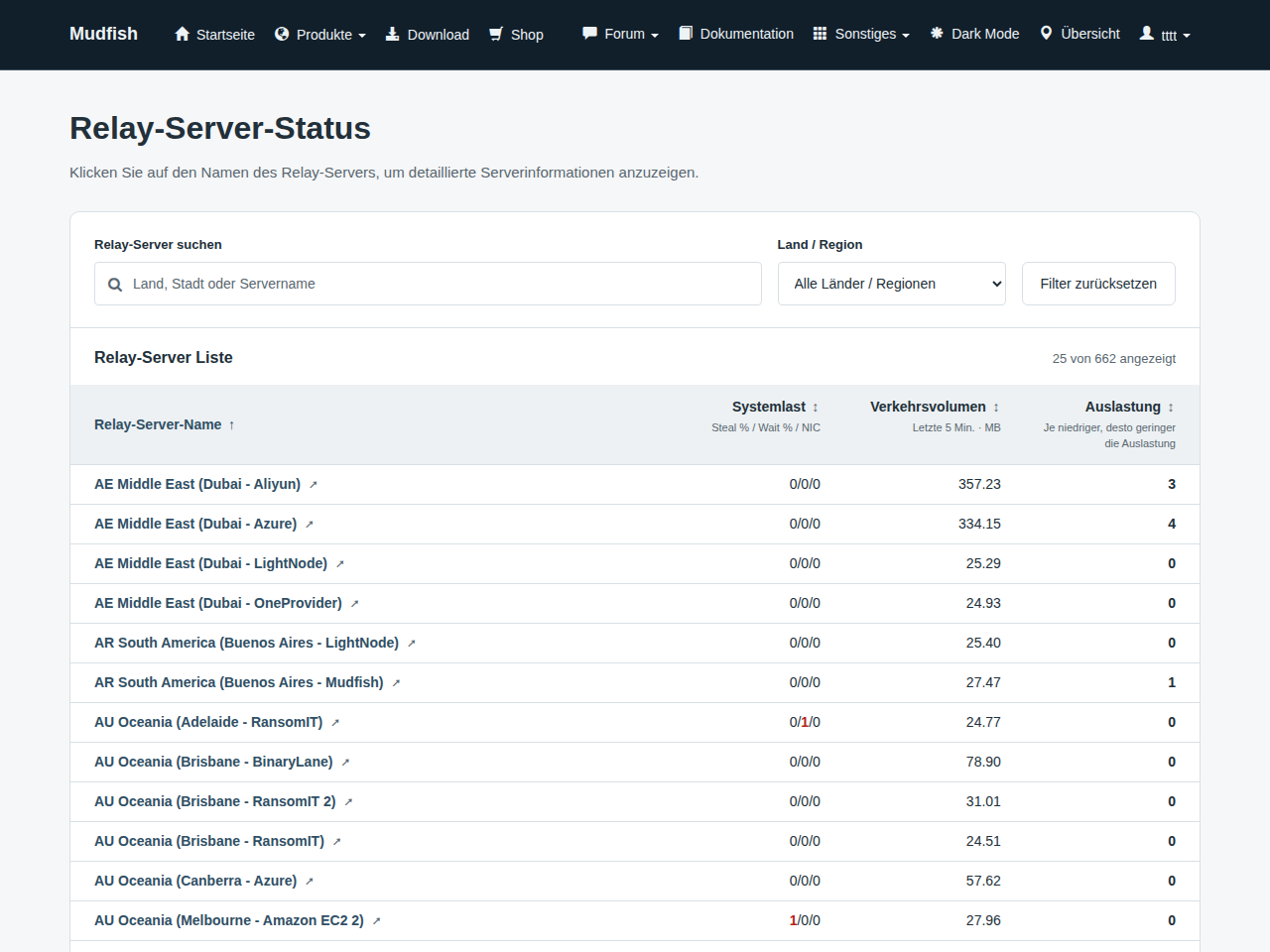This screenshot has height=952, width=1270.
Task: Click traffic value 78.90
Action: click(983, 762)
